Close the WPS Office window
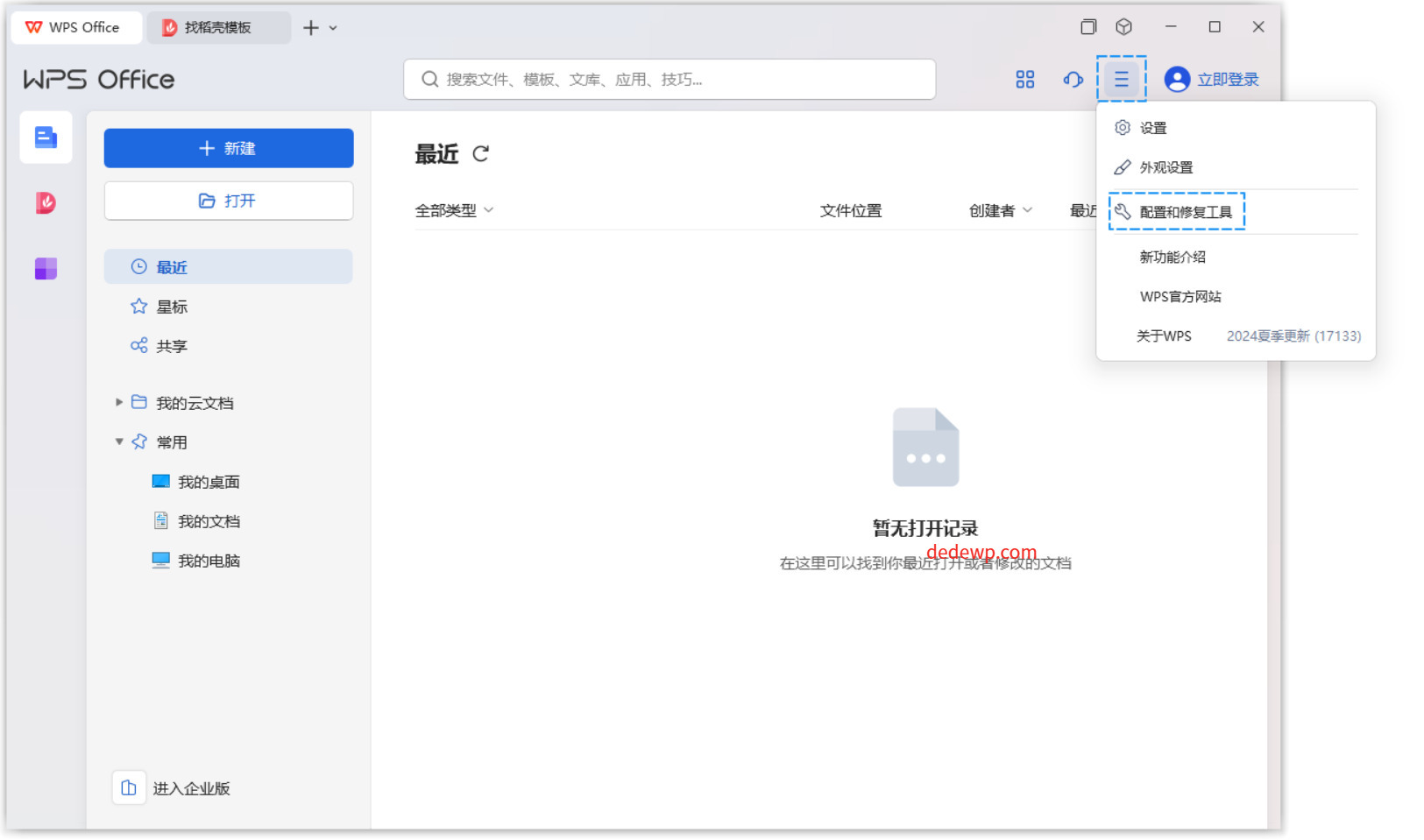This screenshot has height=840, width=1424. (x=1258, y=27)
